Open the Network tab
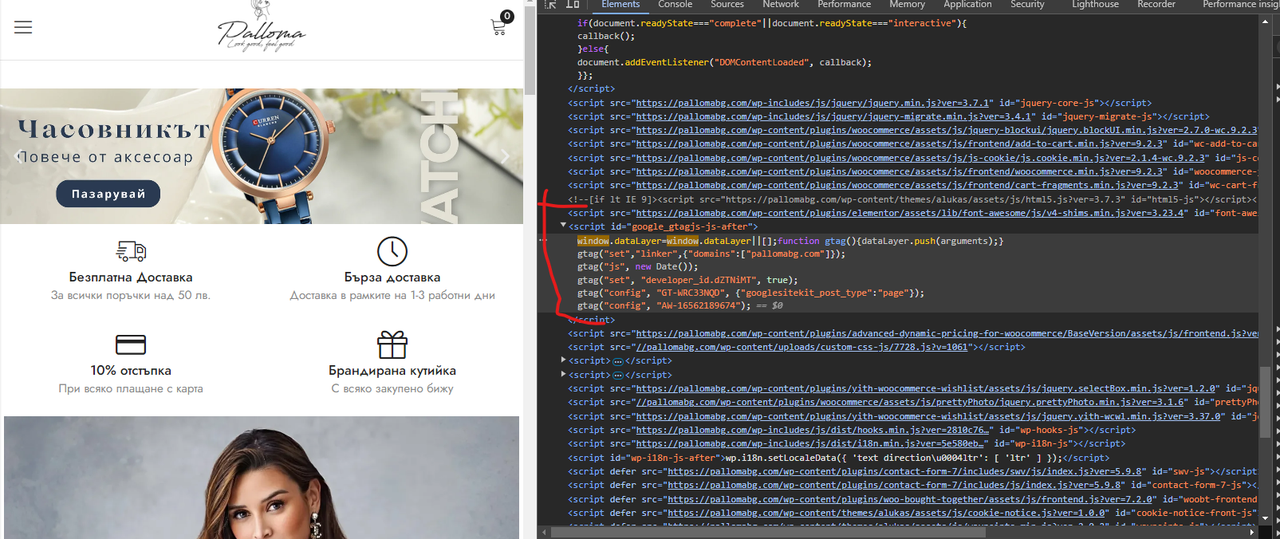Image resolution: width=1280 pixels, height=539 pixels. (781, 5)
